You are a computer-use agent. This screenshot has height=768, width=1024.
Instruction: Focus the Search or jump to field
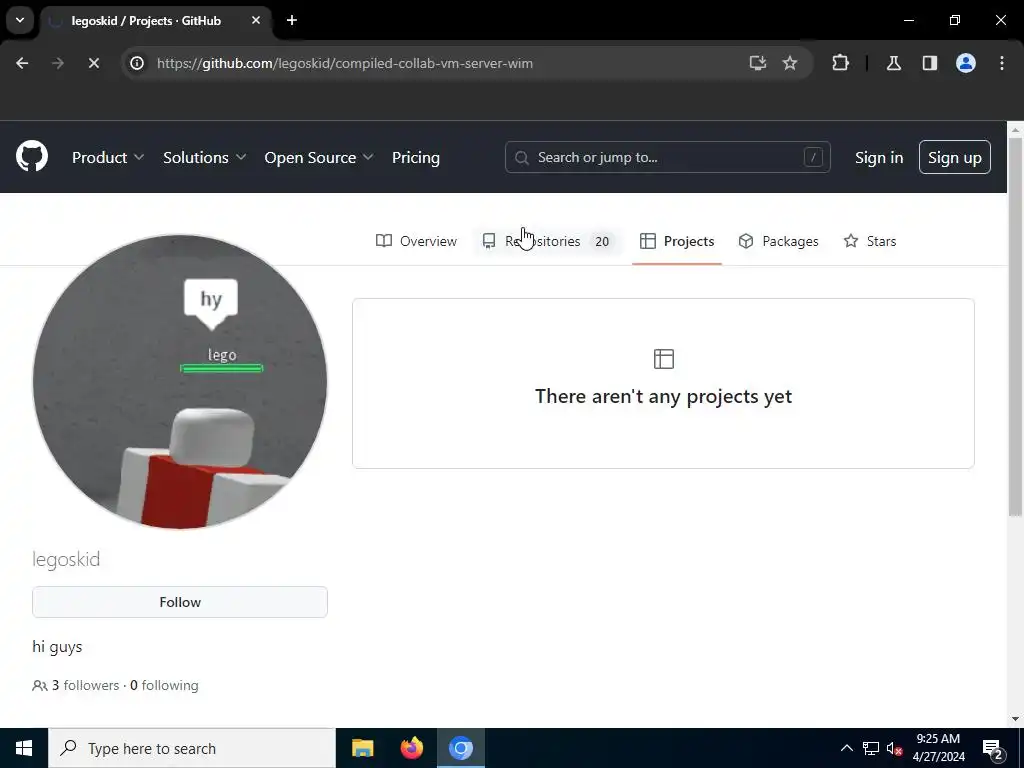(x=667, y=157)
